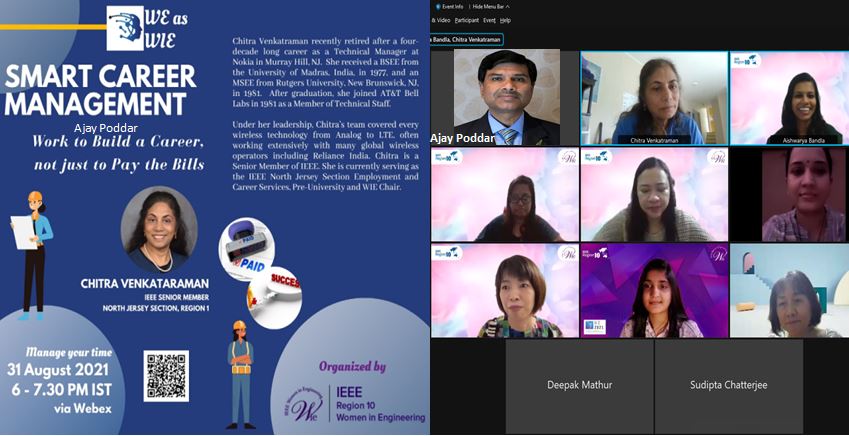Select Deepak Mathur's participant tile
This screenshot has height=436, width=849.
[579, 384]
